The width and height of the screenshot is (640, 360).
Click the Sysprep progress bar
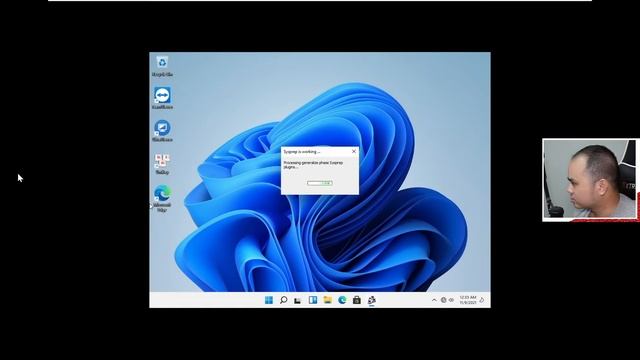coord(320,183)
